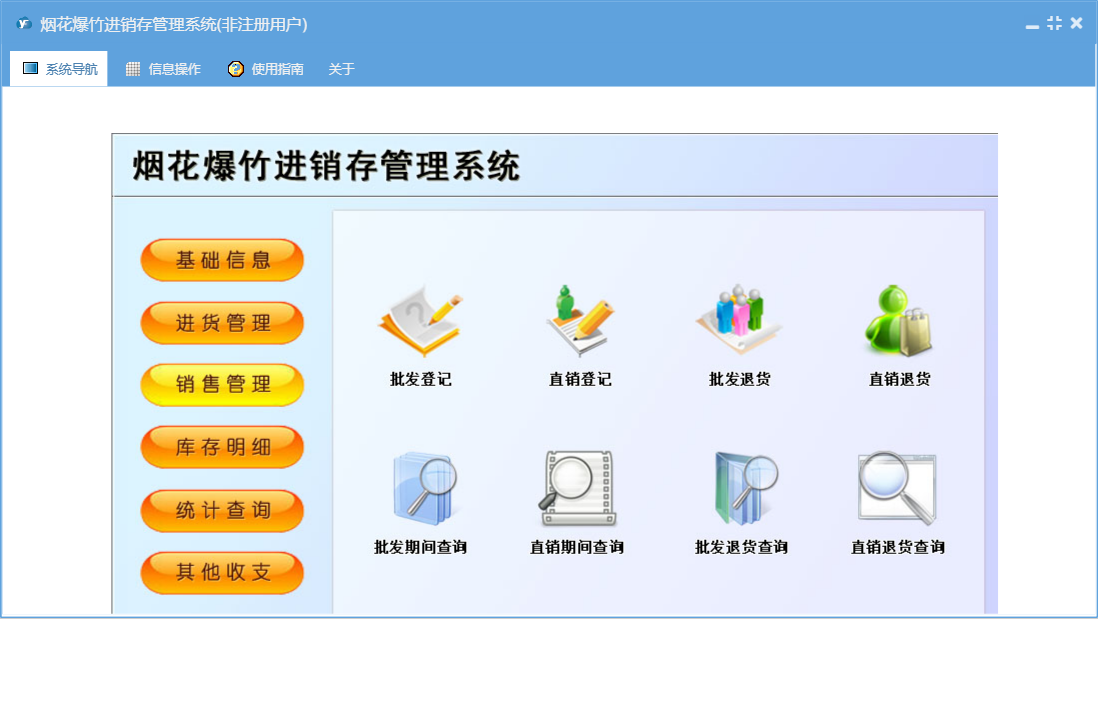Screen dimensions: 1098x728
Task: Close the 烟花爆竹进销存管理系统 window
Action: click(1076, 23)
